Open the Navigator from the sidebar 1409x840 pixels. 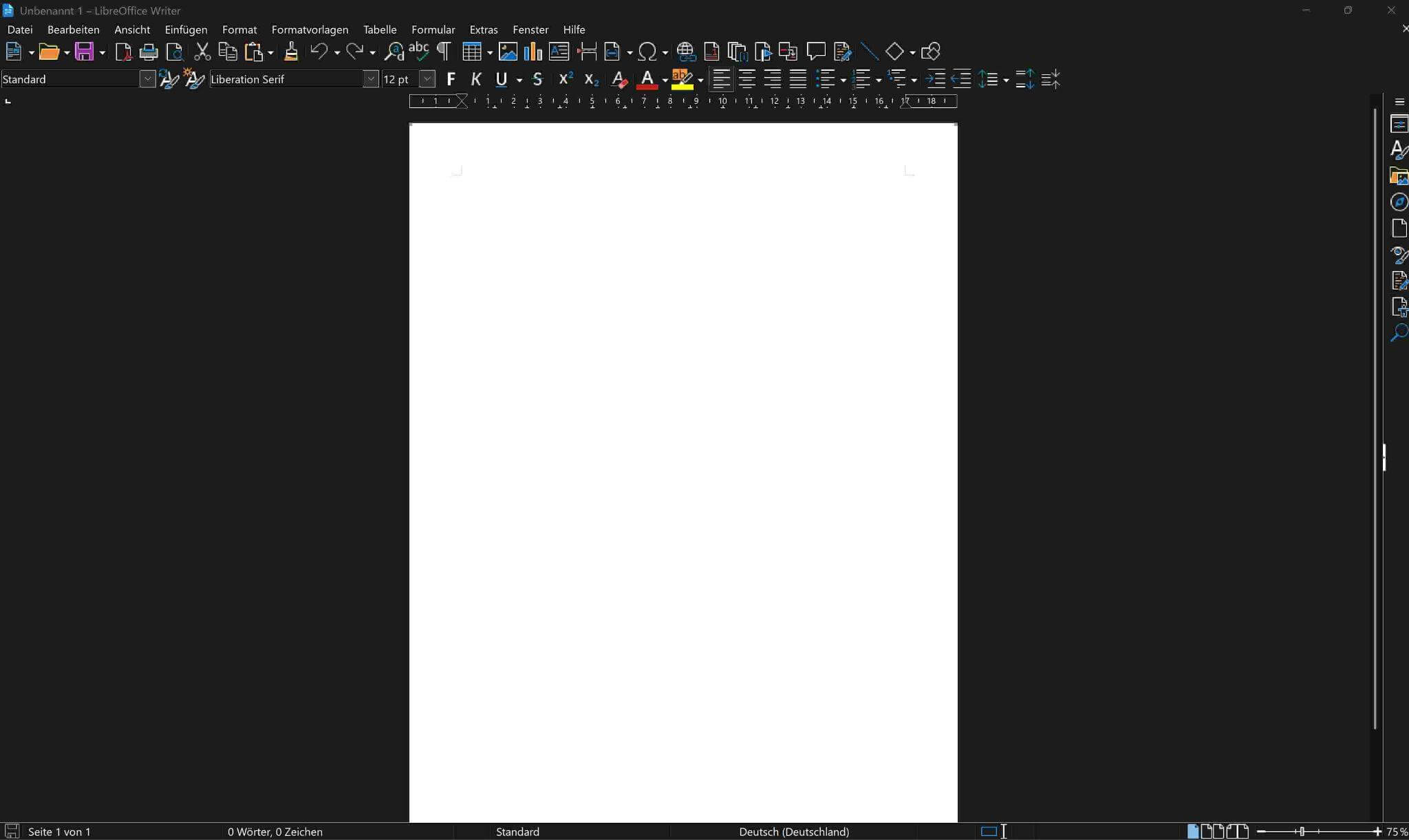pyautogui.click(x=1400, y=202)
